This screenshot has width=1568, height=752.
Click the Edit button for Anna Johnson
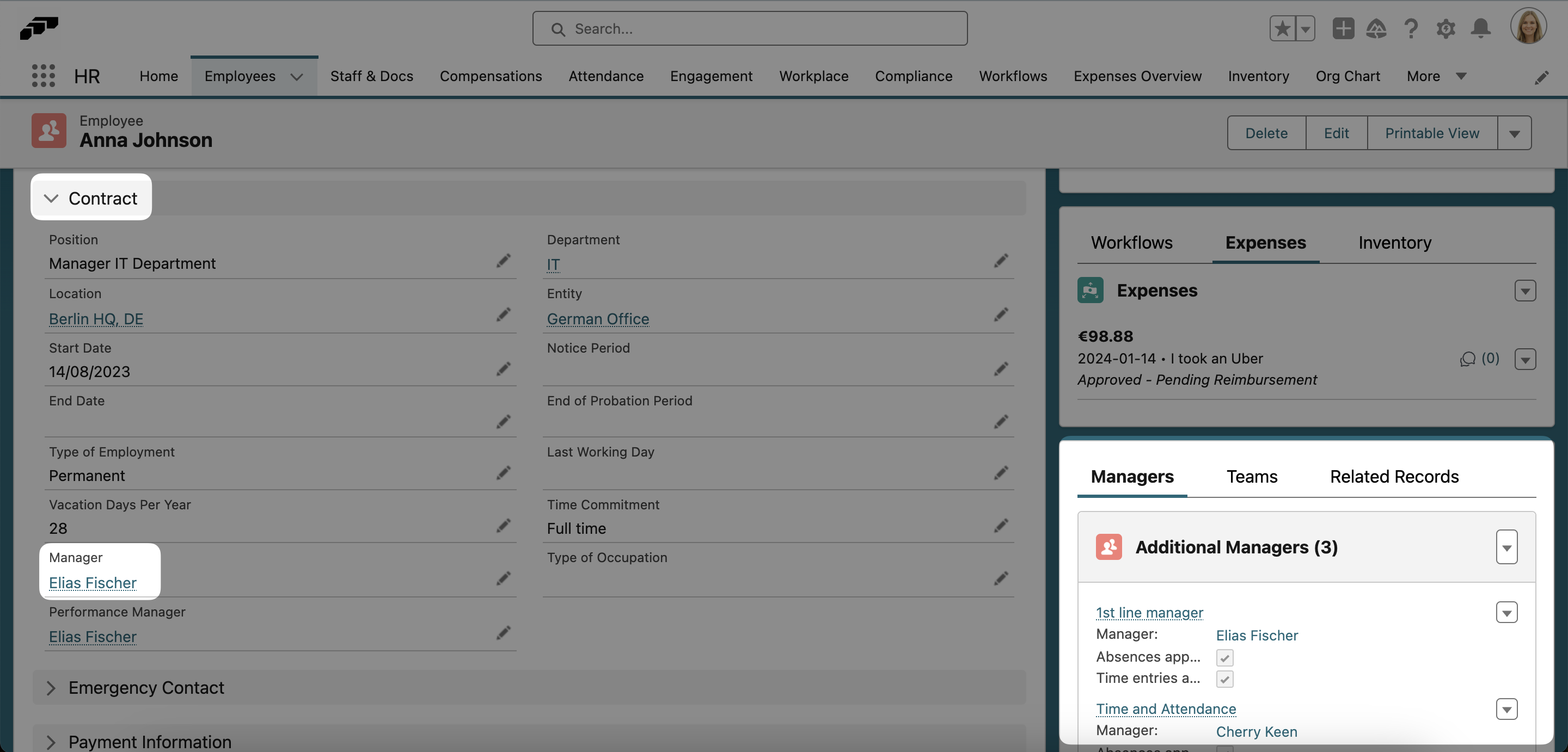1336,133
